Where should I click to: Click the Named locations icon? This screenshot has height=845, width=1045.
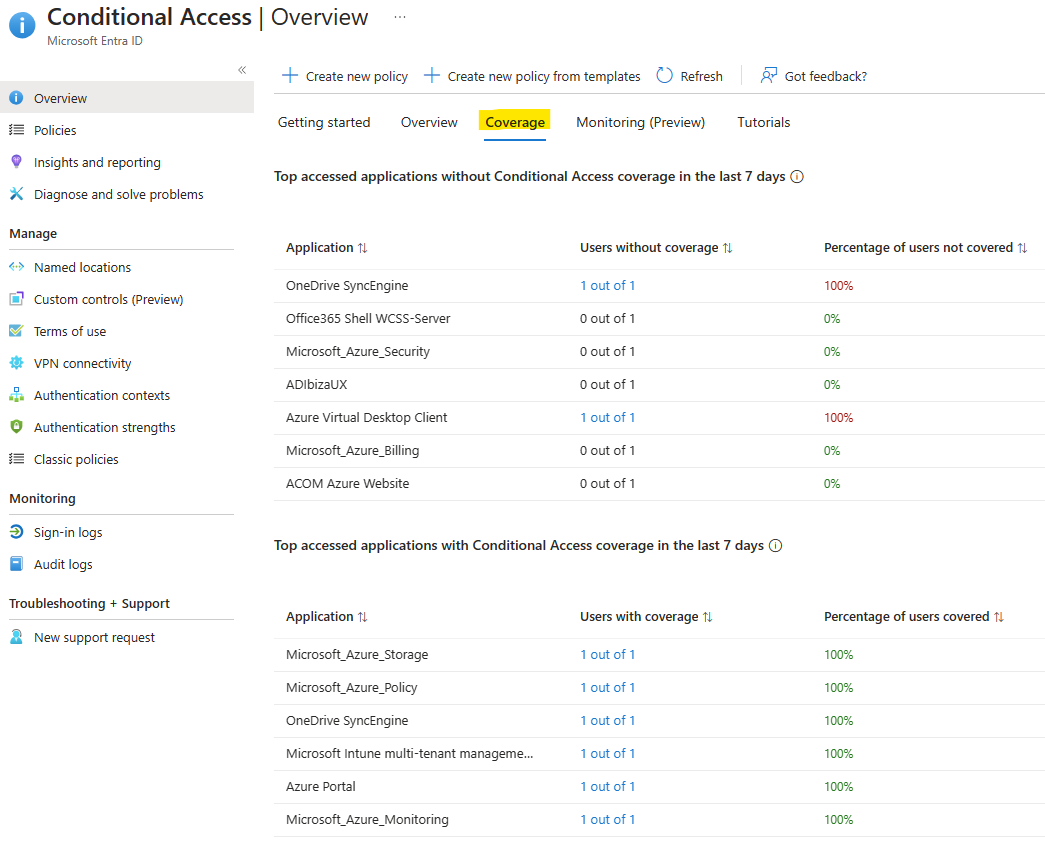pyautogui.click(x=17, y=267)
